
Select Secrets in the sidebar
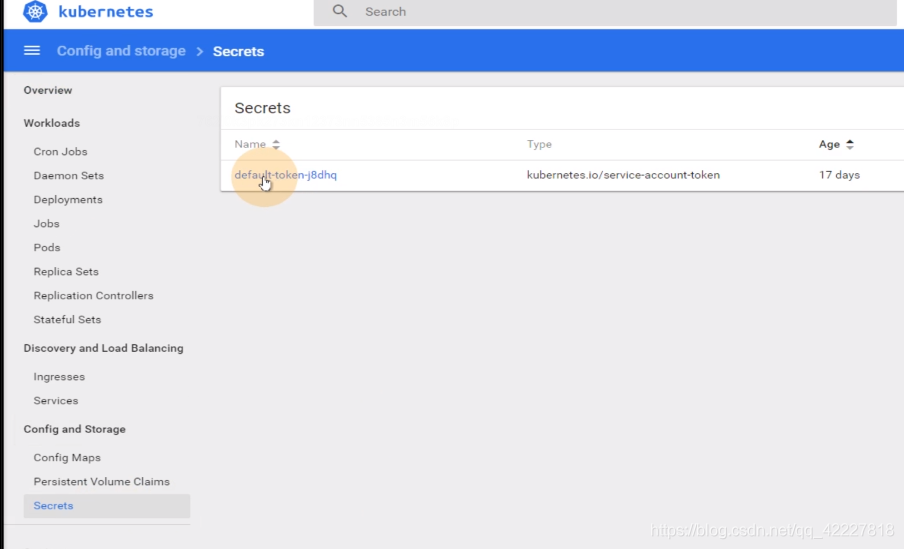107,506
